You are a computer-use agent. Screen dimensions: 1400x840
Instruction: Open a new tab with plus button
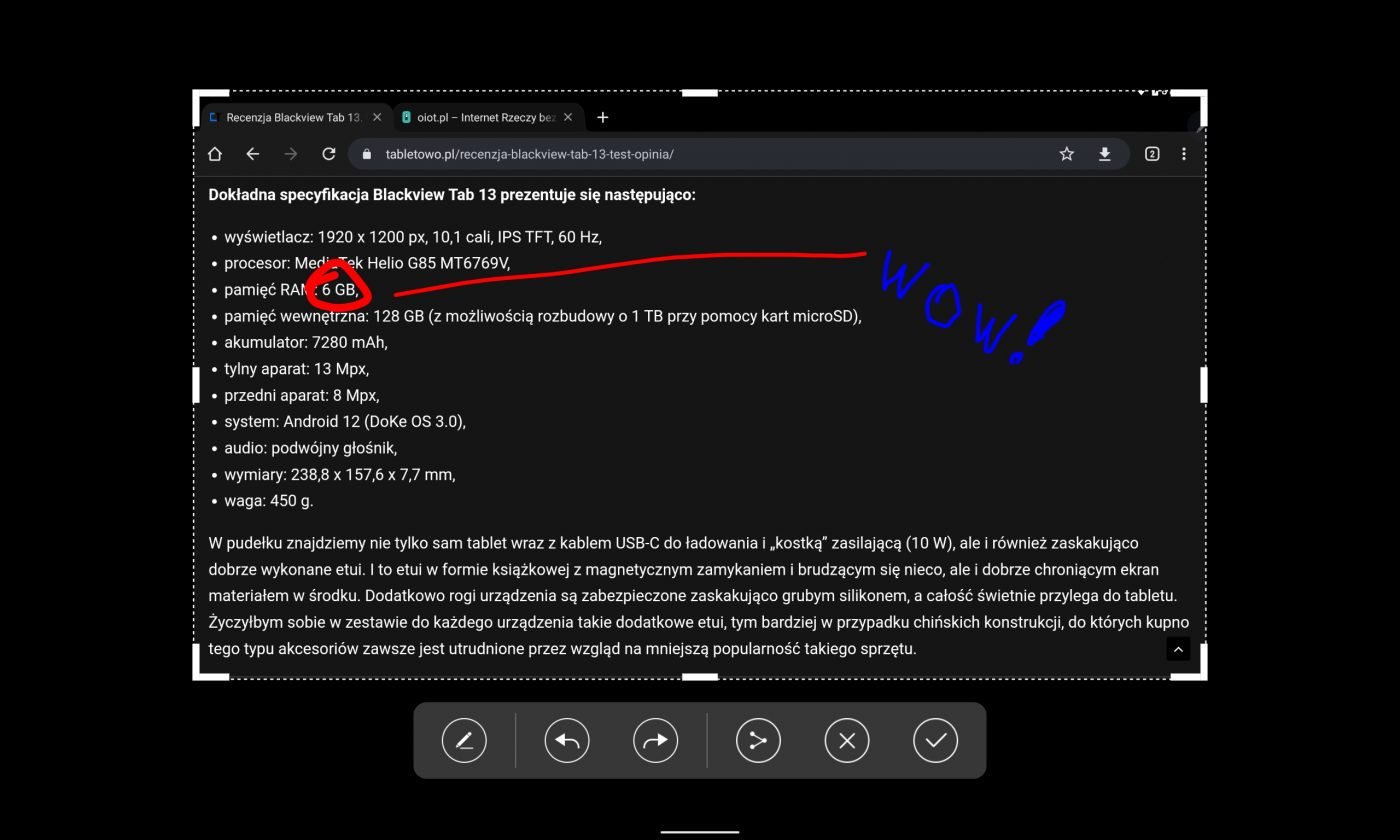[602, 117]
